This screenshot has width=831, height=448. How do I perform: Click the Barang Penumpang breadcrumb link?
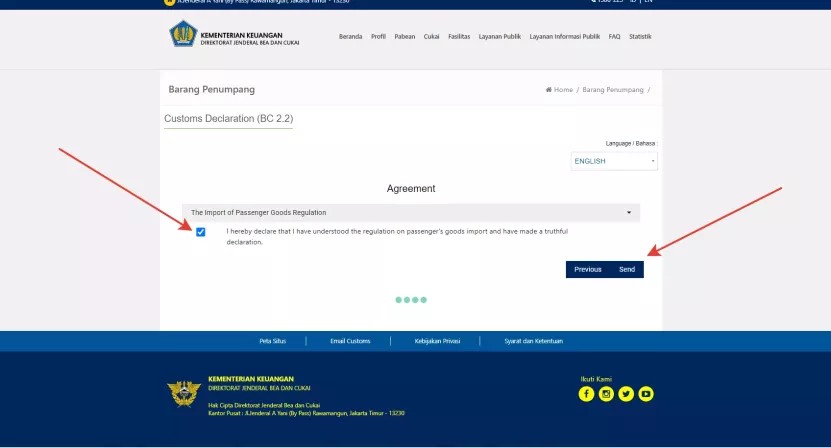click(x=613, y=90)
